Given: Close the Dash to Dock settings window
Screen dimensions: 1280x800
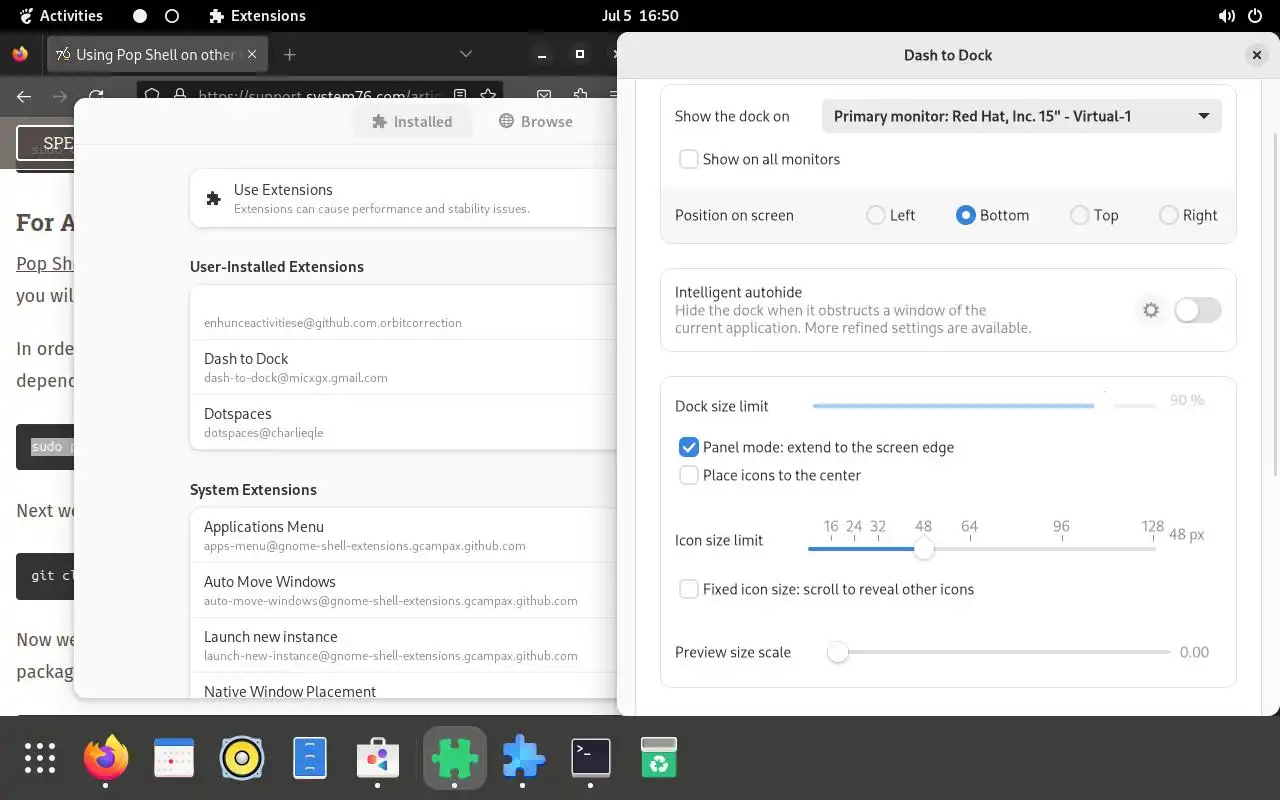Looking at the screenshot, I should pos(1257,55).
